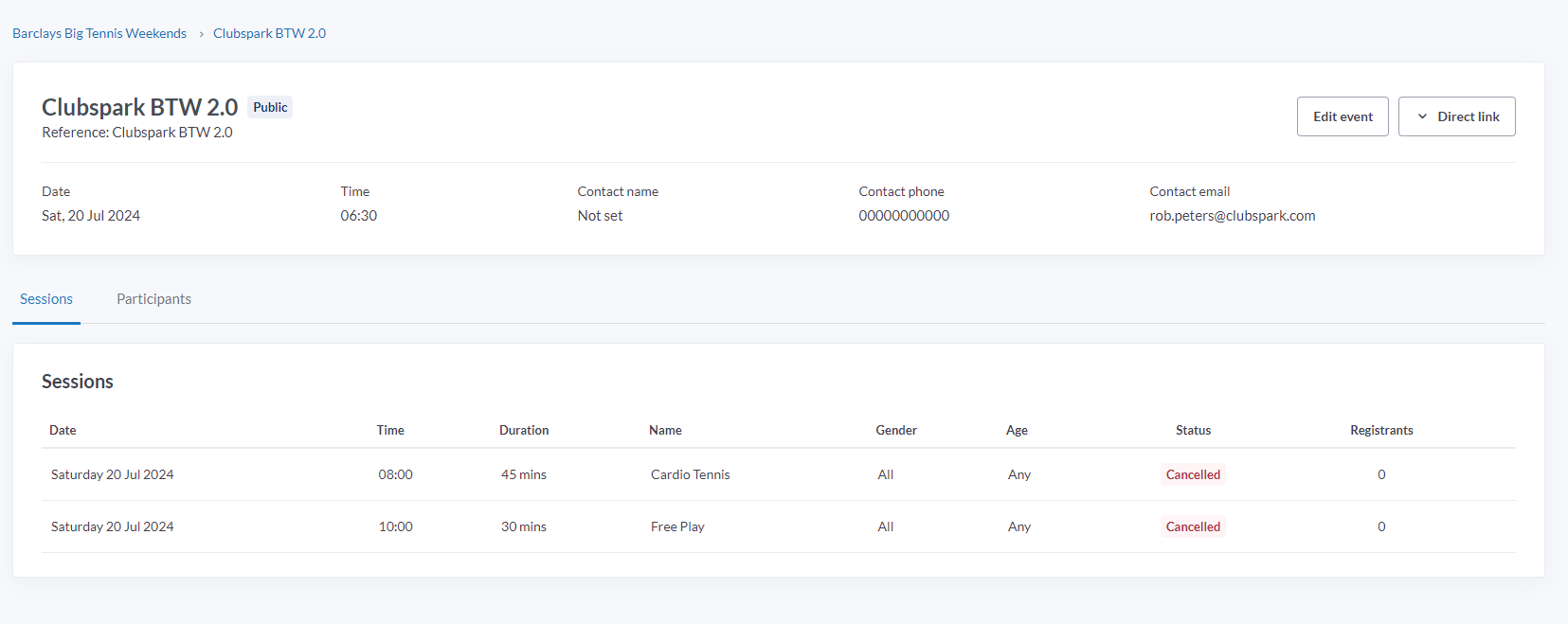
Task: Click the breadcrumb separator arrow icon
Action: [x=201, y=34]
